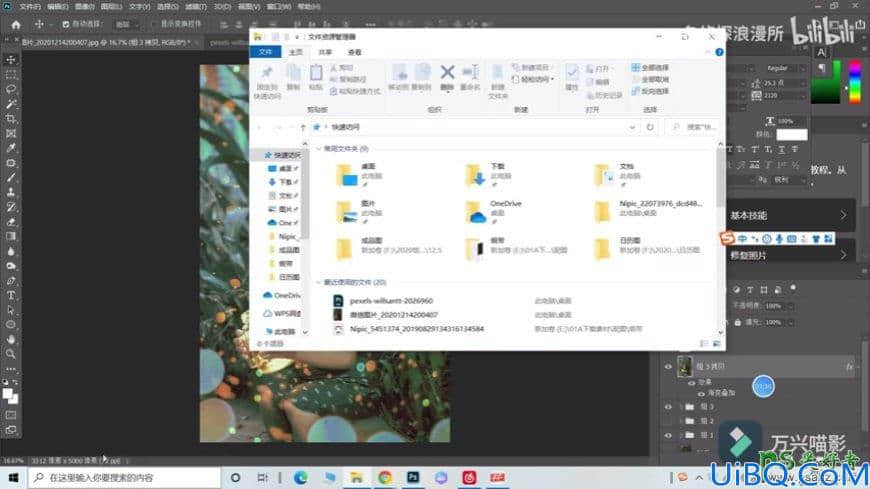Toggle visibility of 渐变叠加 effect

pos(701,393)
